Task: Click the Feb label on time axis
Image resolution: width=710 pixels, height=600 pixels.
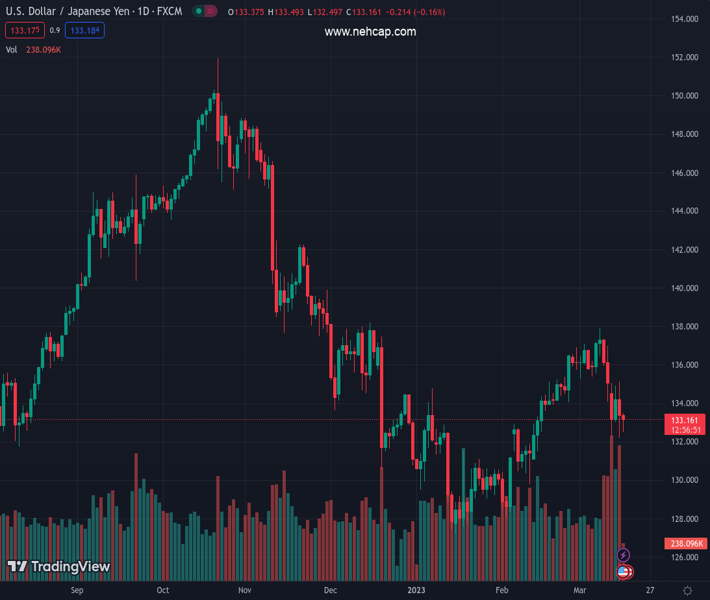Action: 502,591
